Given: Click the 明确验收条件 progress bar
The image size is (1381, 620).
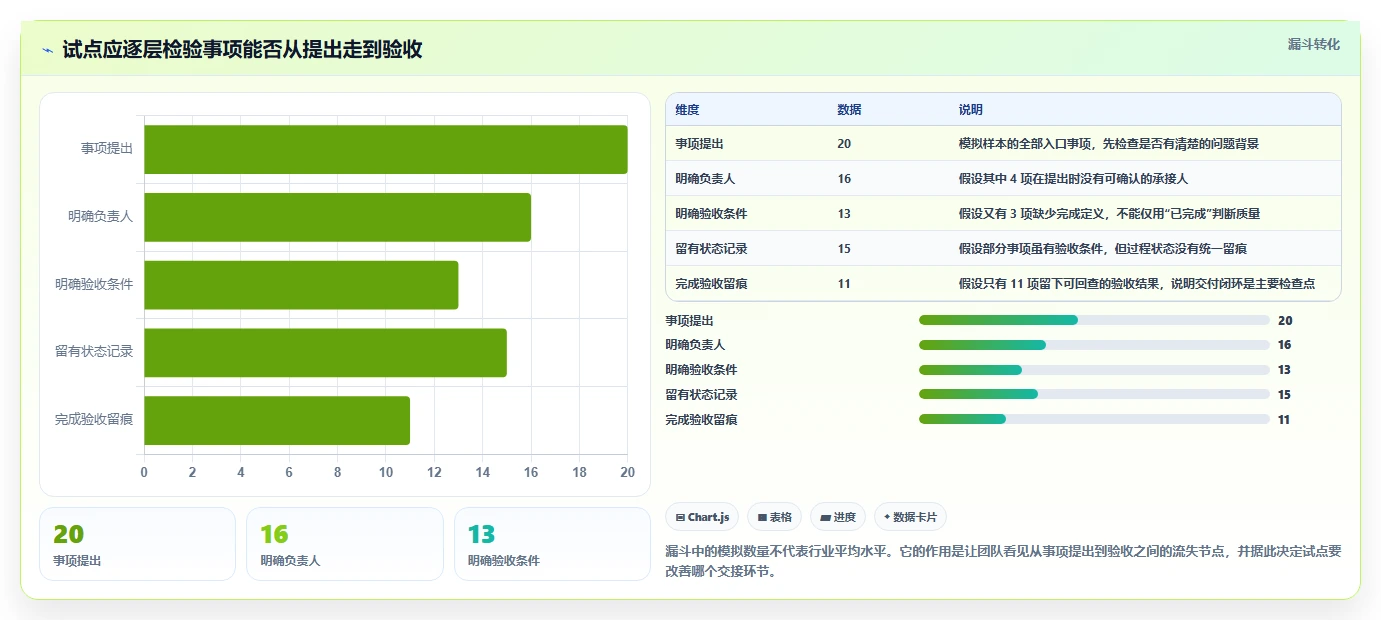Looking at the screenshot, I should pos(1094,370).
